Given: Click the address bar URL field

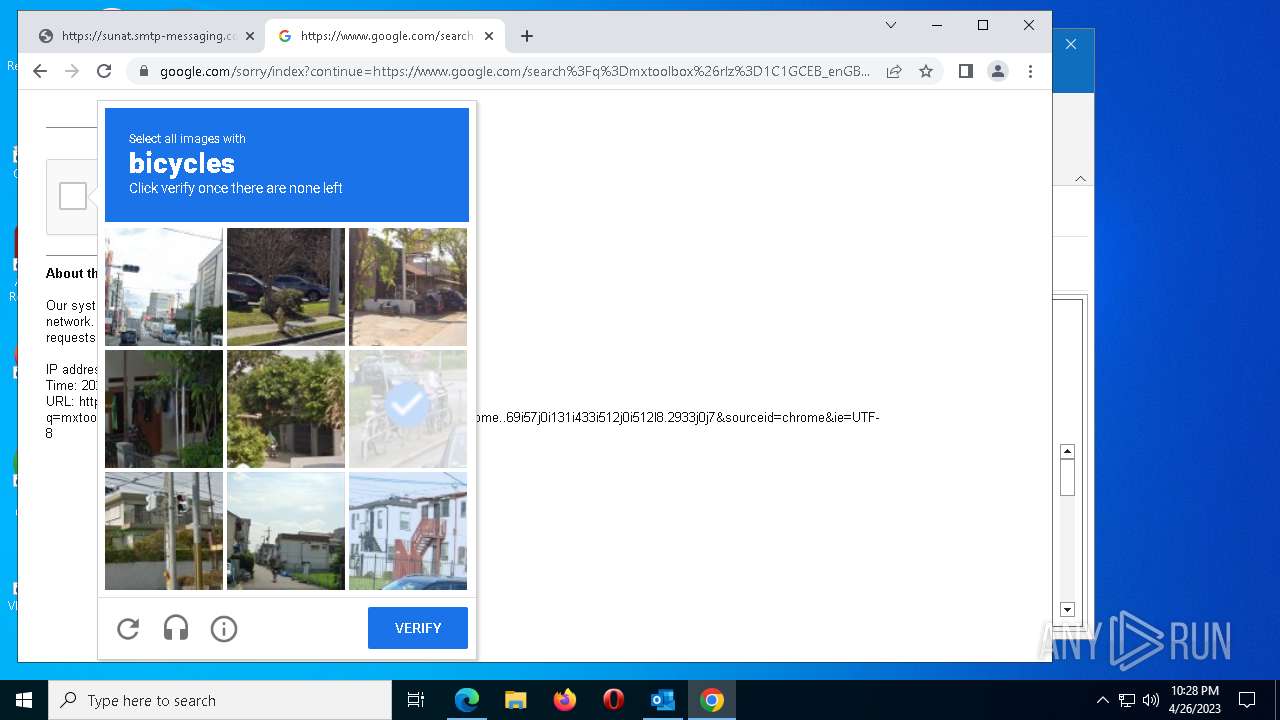Looking at the screenshot, I should click(x=514, y=71).
